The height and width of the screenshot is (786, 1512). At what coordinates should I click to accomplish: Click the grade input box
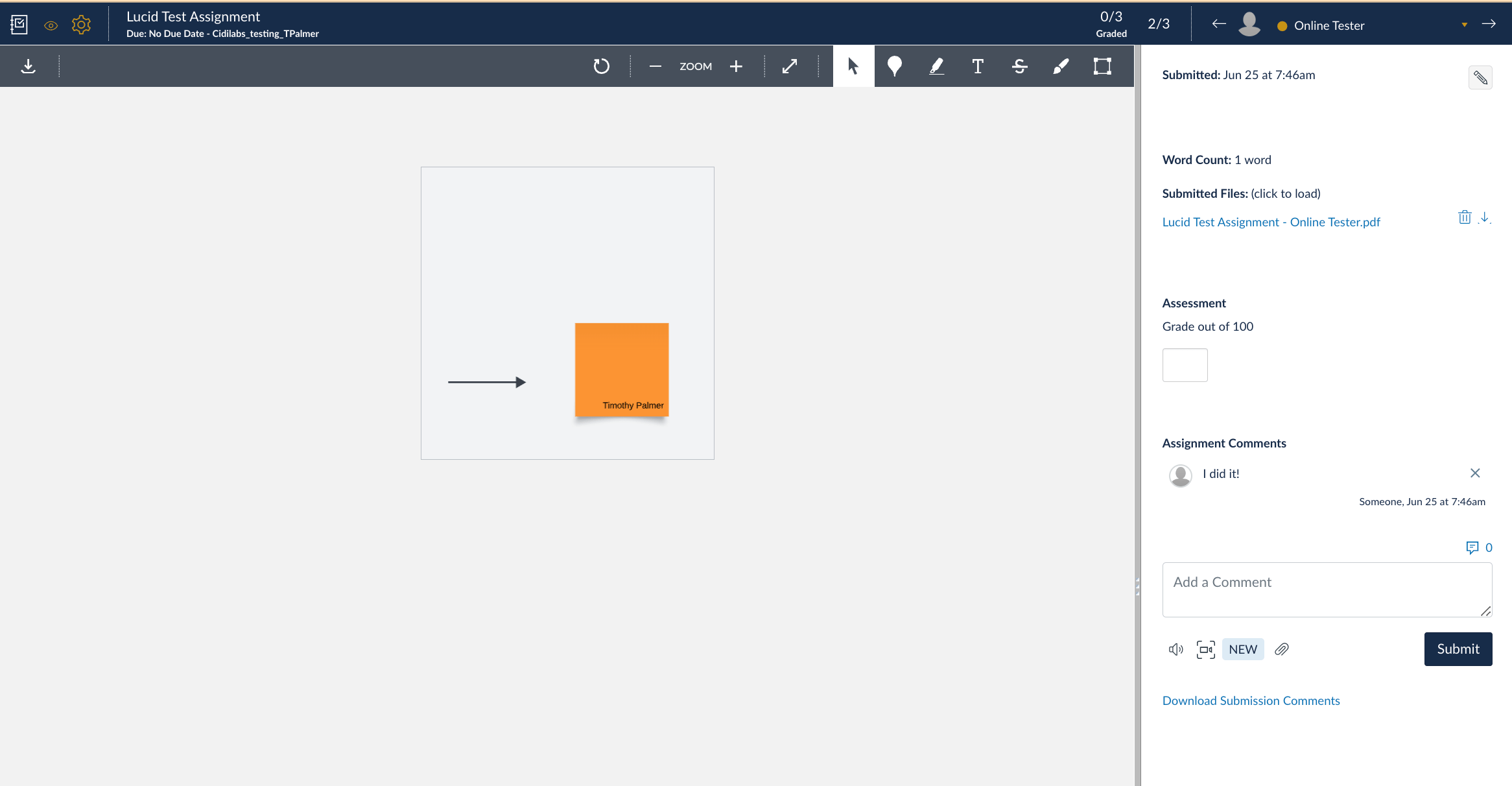pos(1185,365)
